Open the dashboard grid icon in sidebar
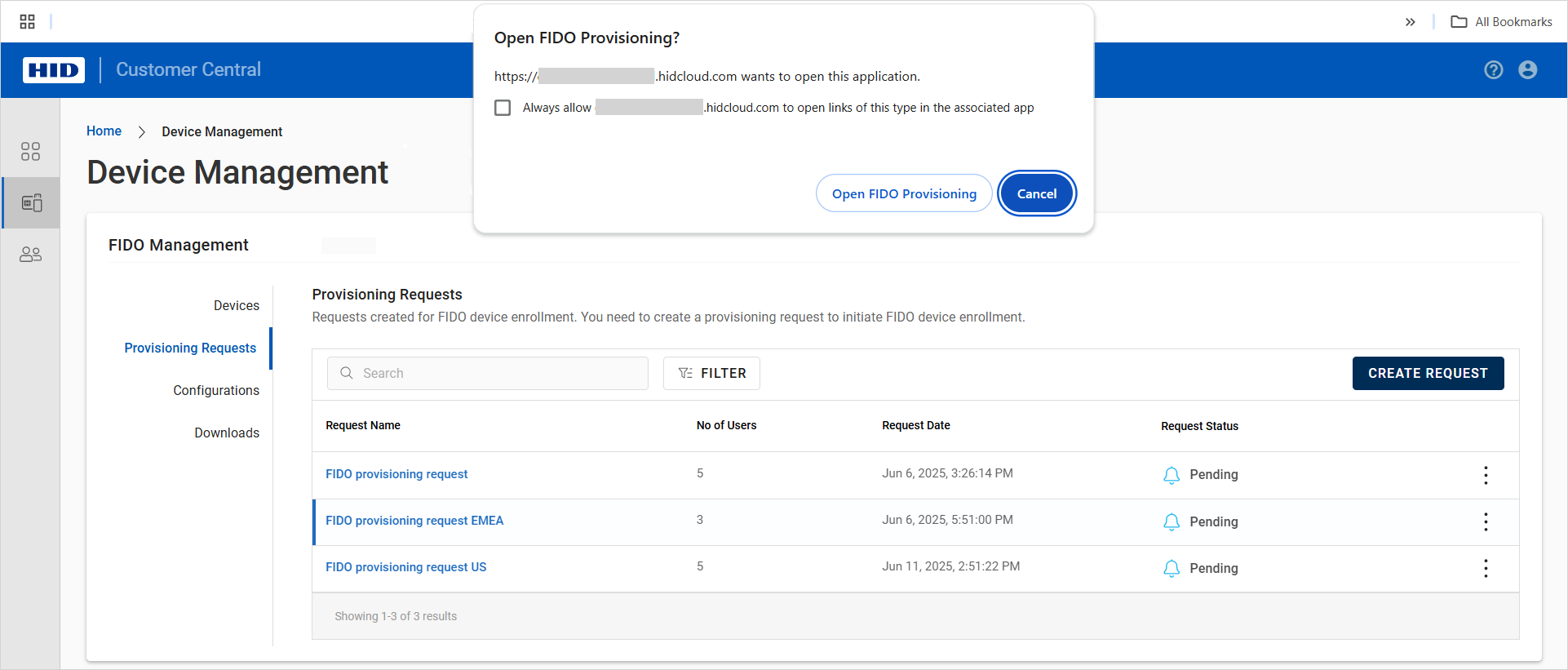The image size is (1568, 670). (30, 152)
